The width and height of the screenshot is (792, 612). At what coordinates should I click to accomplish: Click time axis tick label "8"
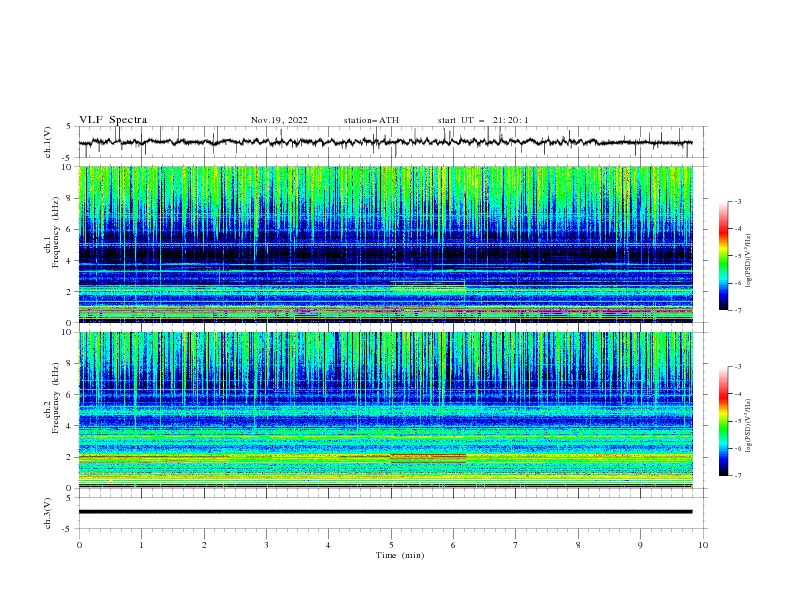(x=578, y=545)
